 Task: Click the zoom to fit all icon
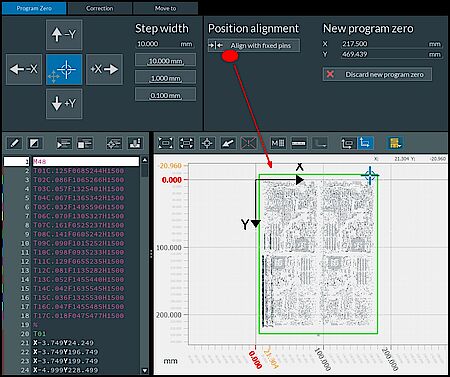point(166,143)
